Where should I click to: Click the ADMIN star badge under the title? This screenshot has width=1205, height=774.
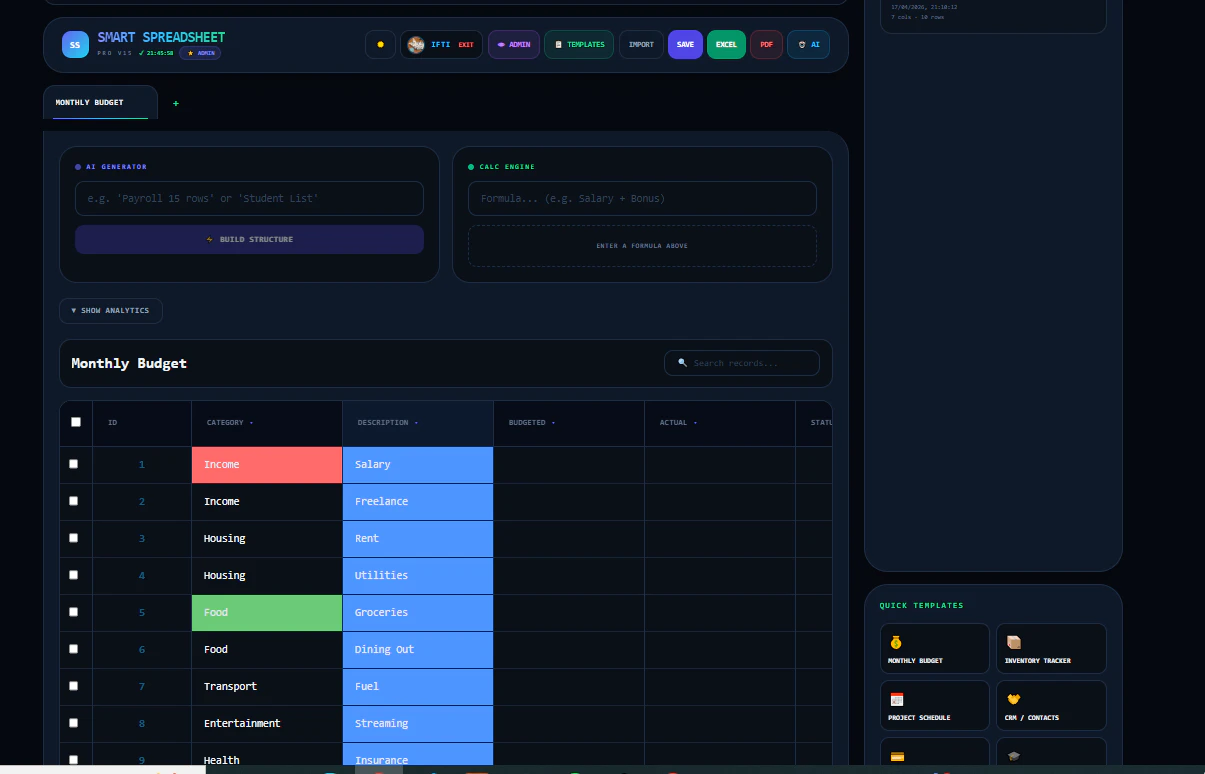(x=200, y=53)
